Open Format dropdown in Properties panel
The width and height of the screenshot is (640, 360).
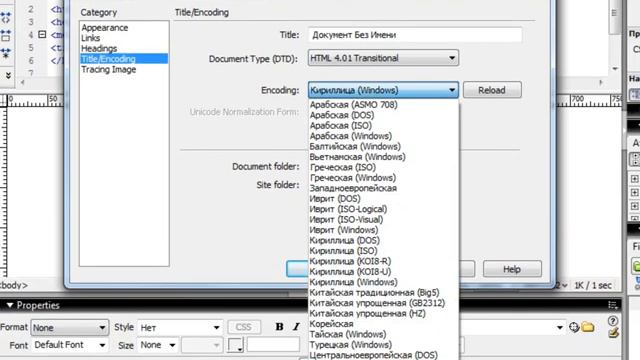pos(70,327)
